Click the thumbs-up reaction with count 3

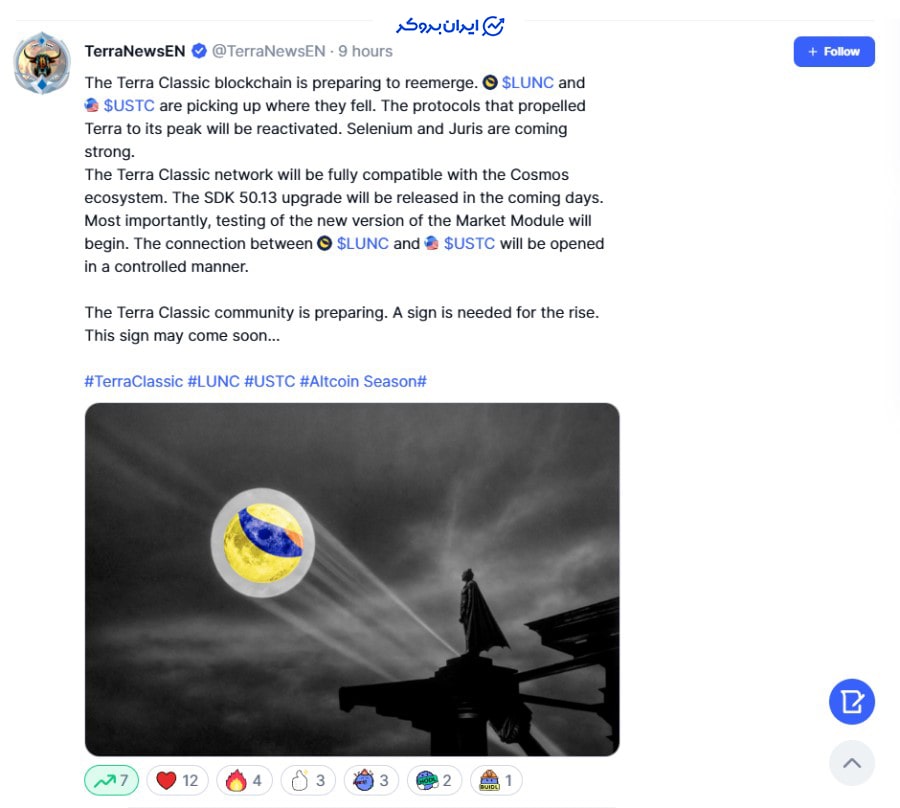[306, 780]
